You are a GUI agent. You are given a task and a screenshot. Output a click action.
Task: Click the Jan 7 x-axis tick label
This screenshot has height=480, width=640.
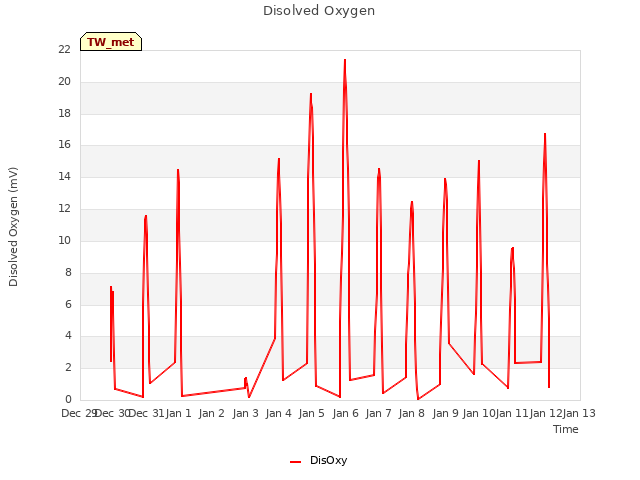378,413
